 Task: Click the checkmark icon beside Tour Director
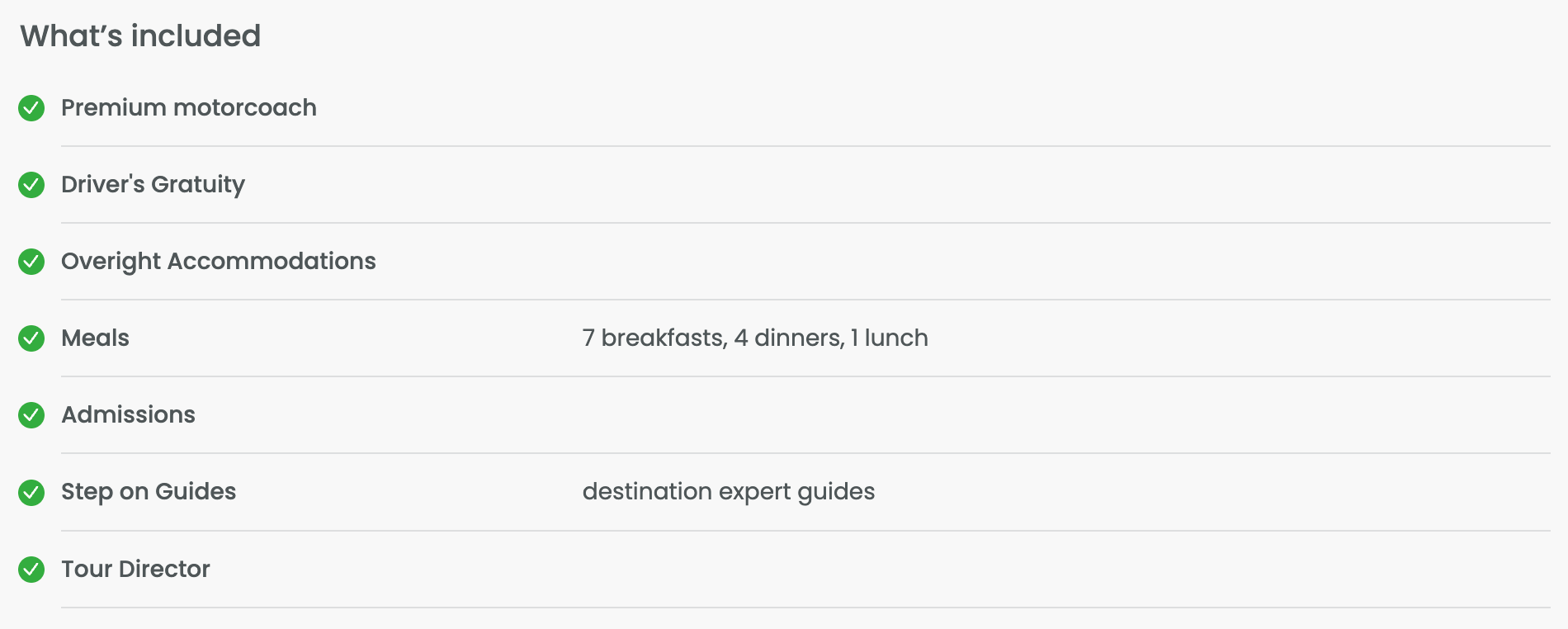(31, 570)
